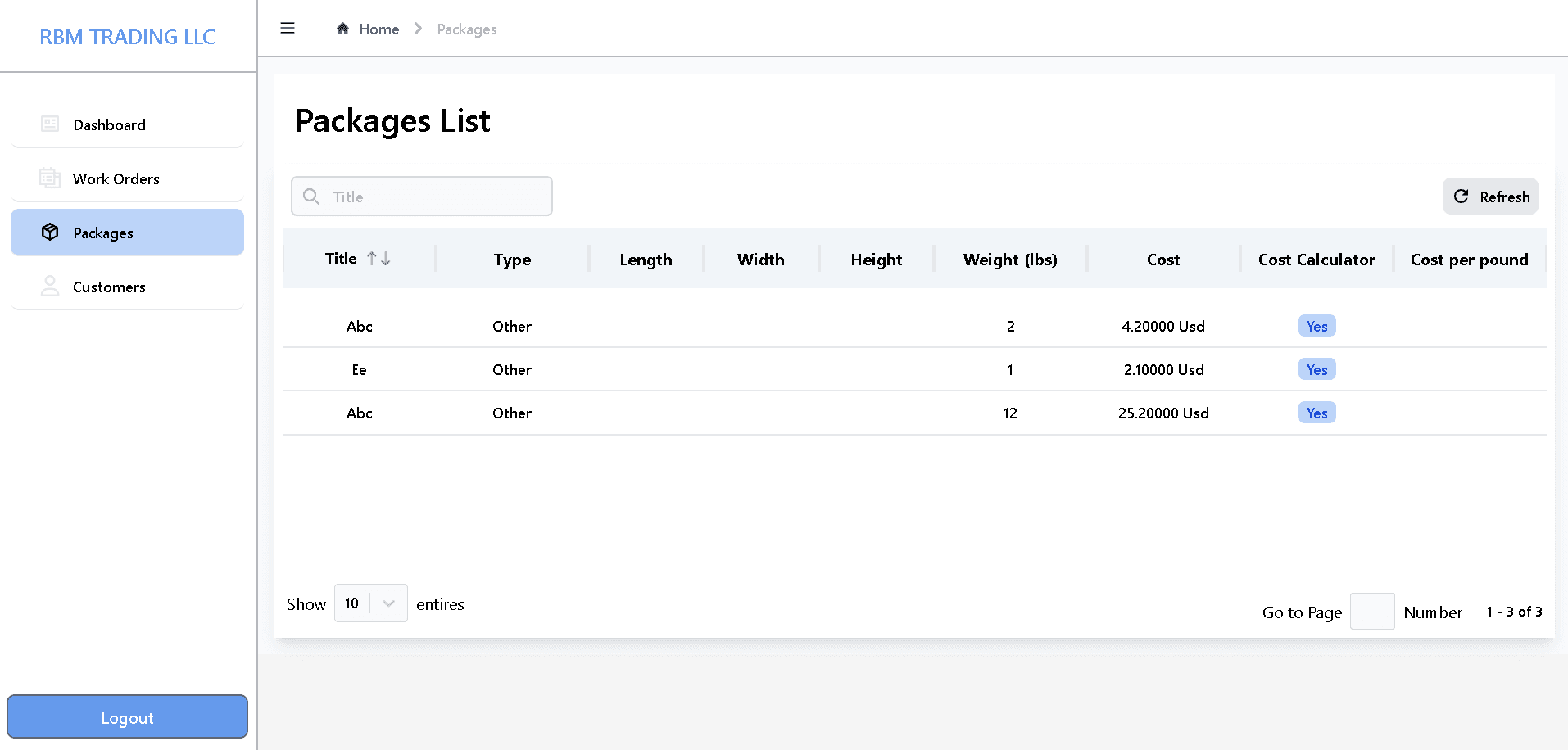The height and width of the screenshot is (750, 1568).
Task: Select the Ee title cell
Action: click(x=359, y=369)
